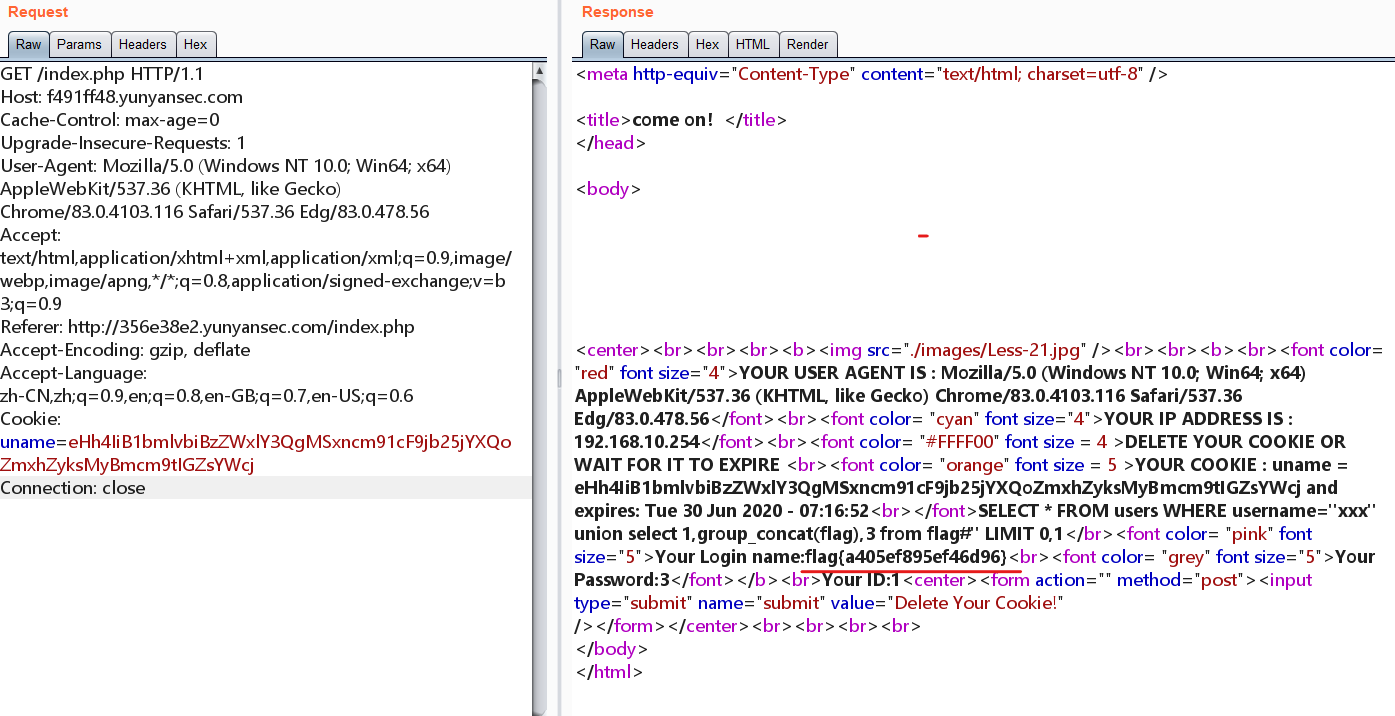Screen dimensions: 1395x716
Task: Click the User-Agent: Mozilla/5.0 request line
Action: [226, 166]
